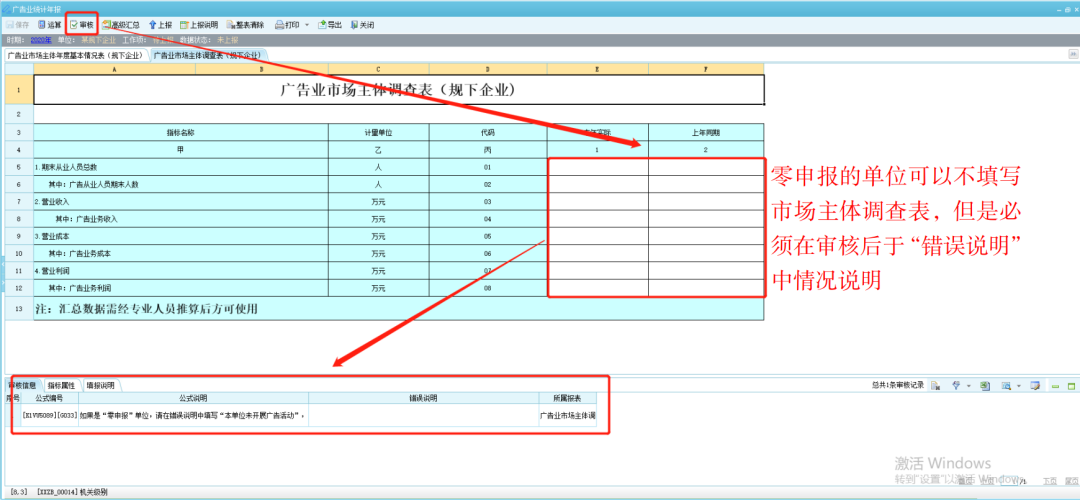Click 上年同期 cell for 广告业务收入
1080x500 pixels.
pyautogui.click(x=706, y=218)
